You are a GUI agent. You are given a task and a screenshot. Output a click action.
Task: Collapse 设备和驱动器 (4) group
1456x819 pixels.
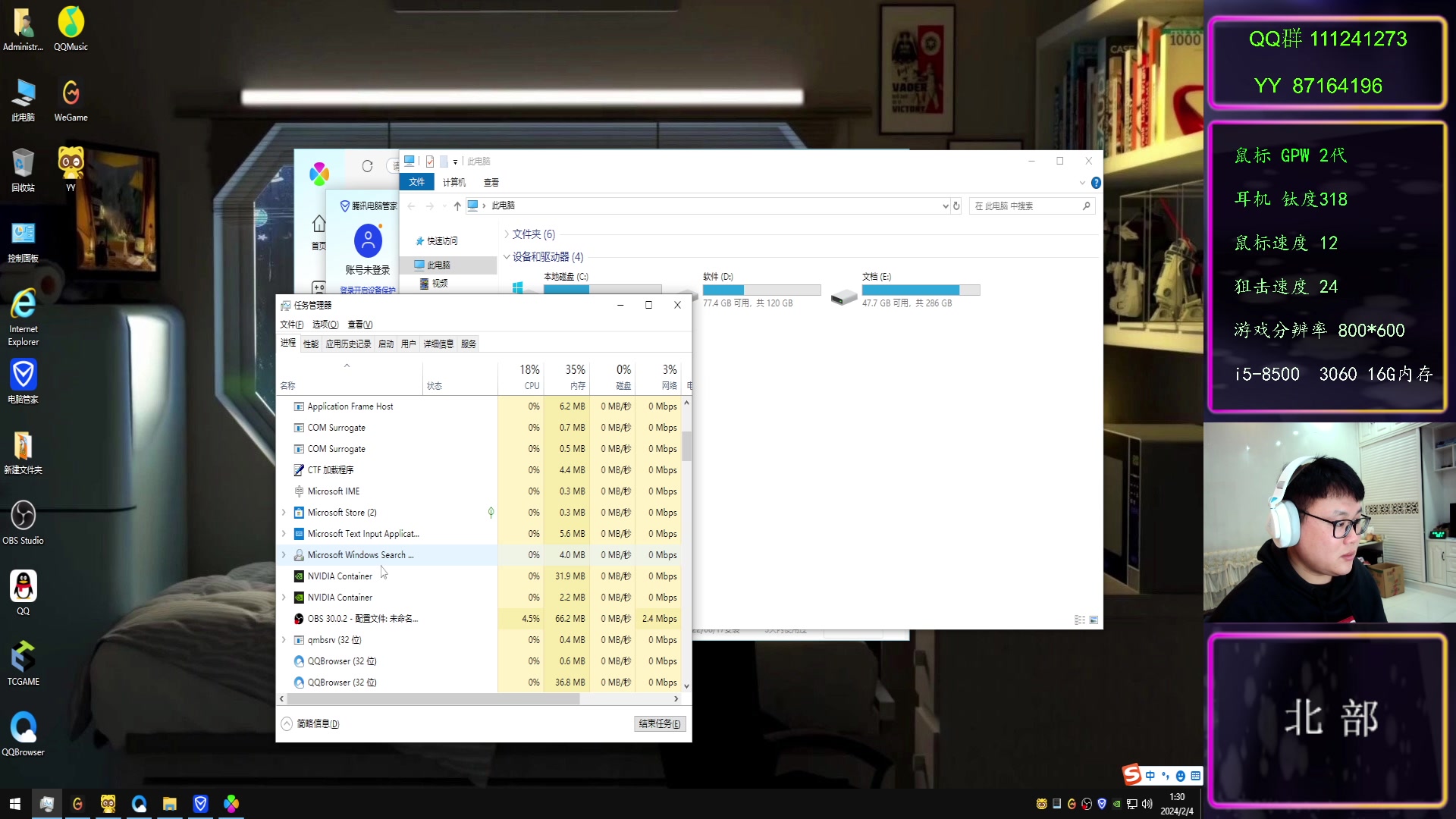507,257
